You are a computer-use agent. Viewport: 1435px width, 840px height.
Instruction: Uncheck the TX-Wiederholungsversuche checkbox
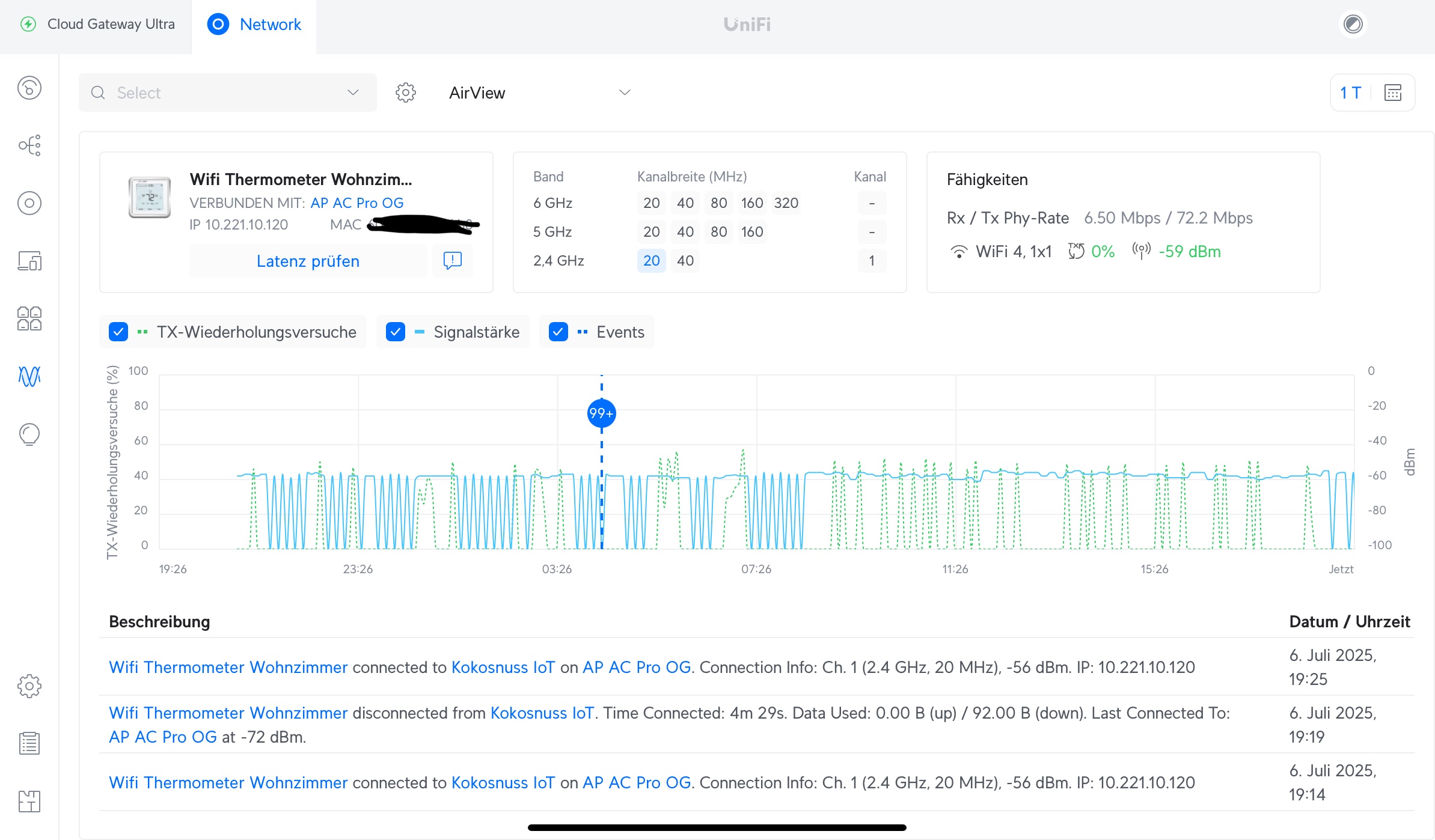tap(118, 332)
